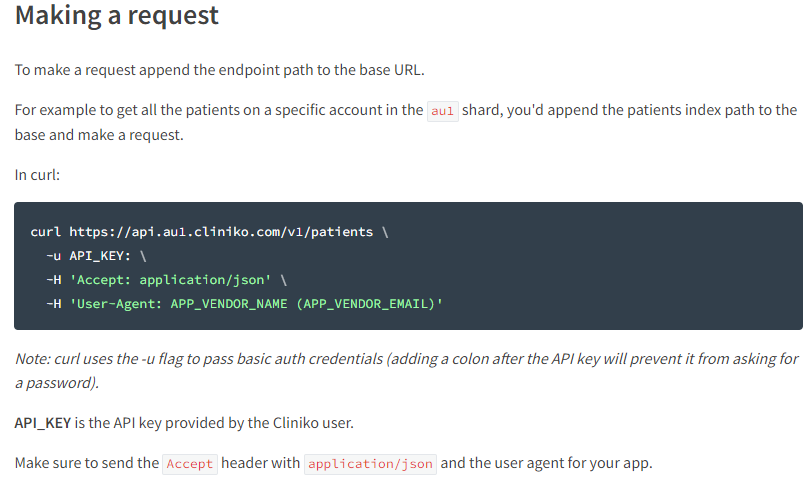
Task: Click the bold 'API_KEY' text
Action: [42, 423]
